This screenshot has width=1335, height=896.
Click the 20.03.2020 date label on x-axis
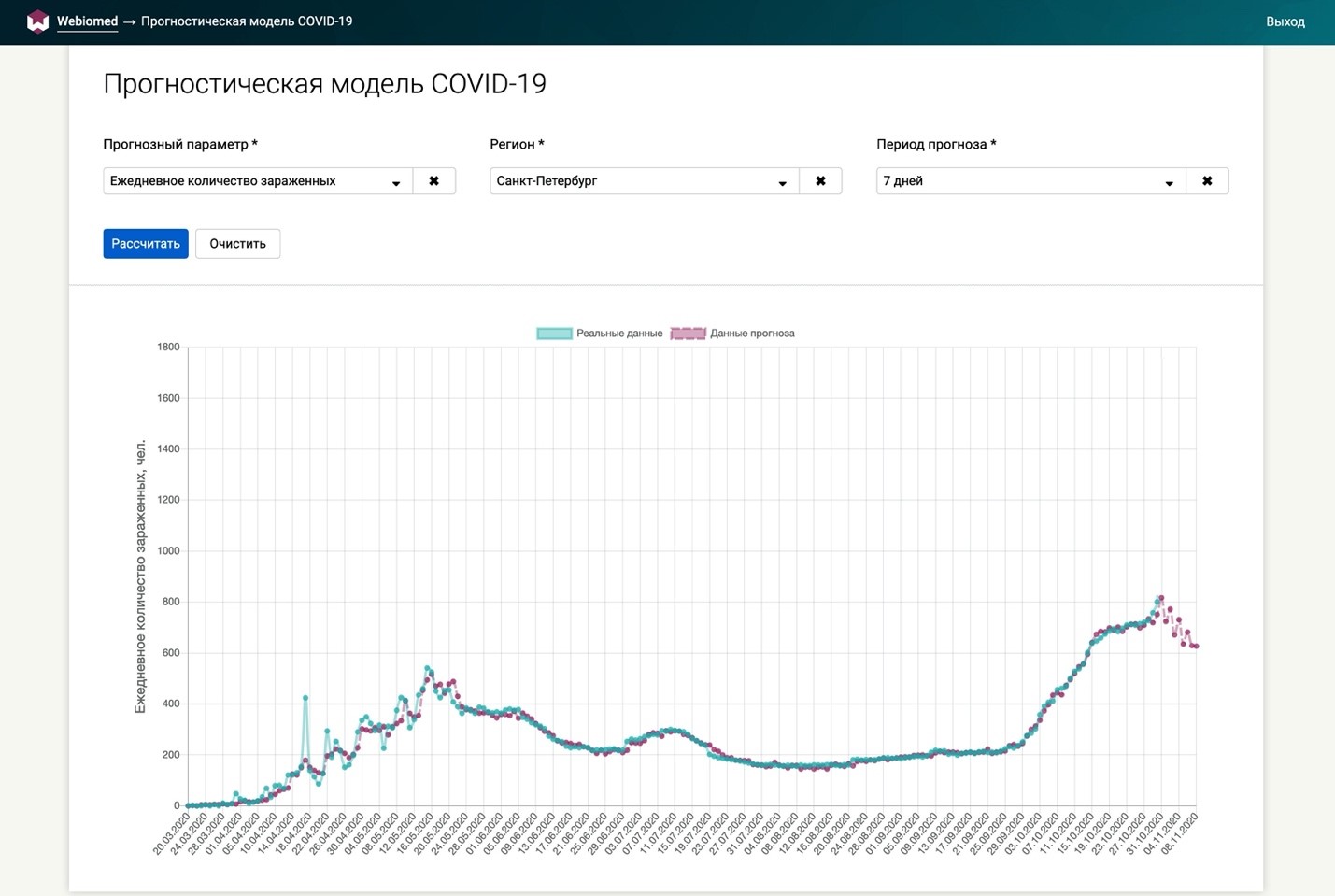[171, 833]
